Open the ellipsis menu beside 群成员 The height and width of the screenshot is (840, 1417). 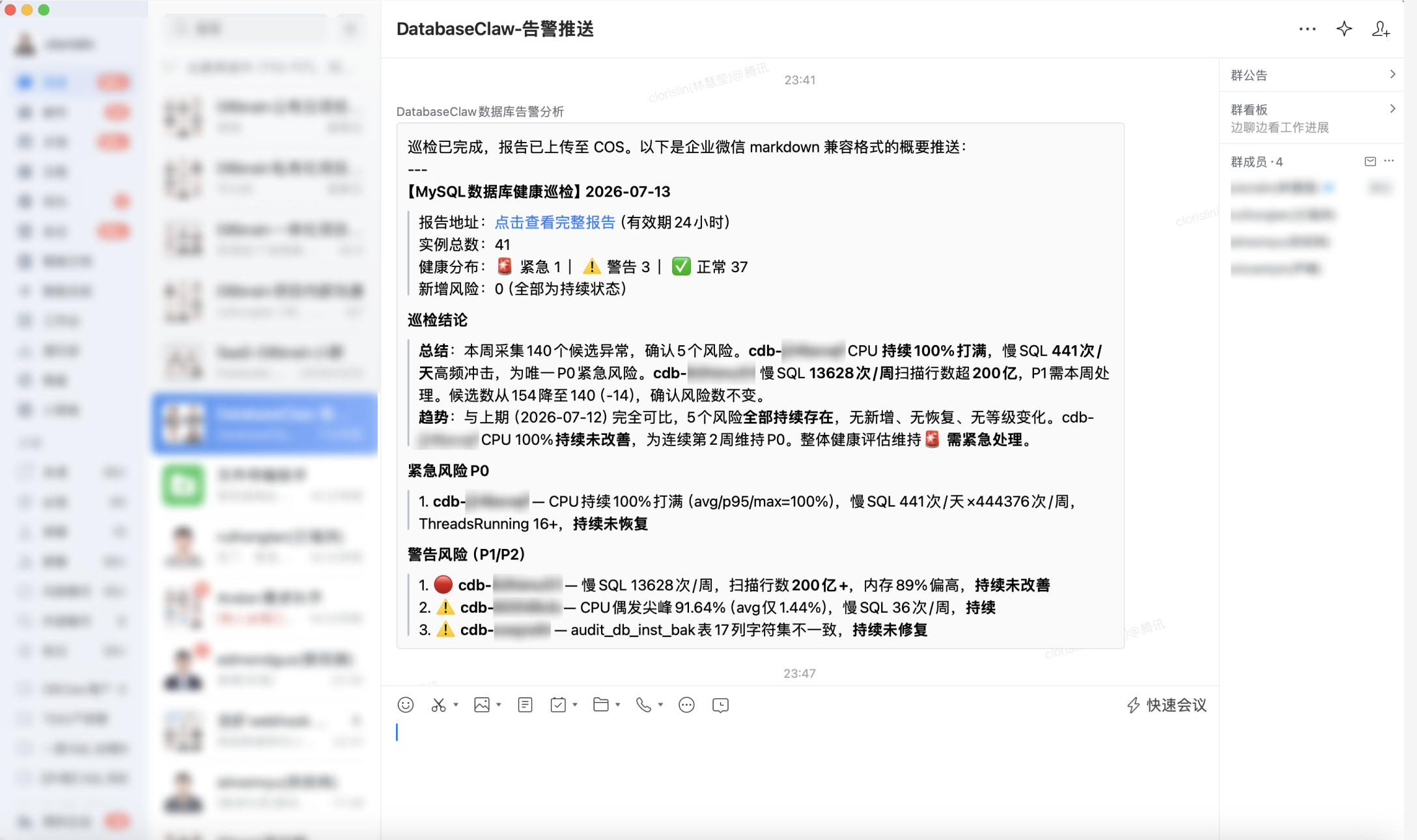coord(1389,161)
